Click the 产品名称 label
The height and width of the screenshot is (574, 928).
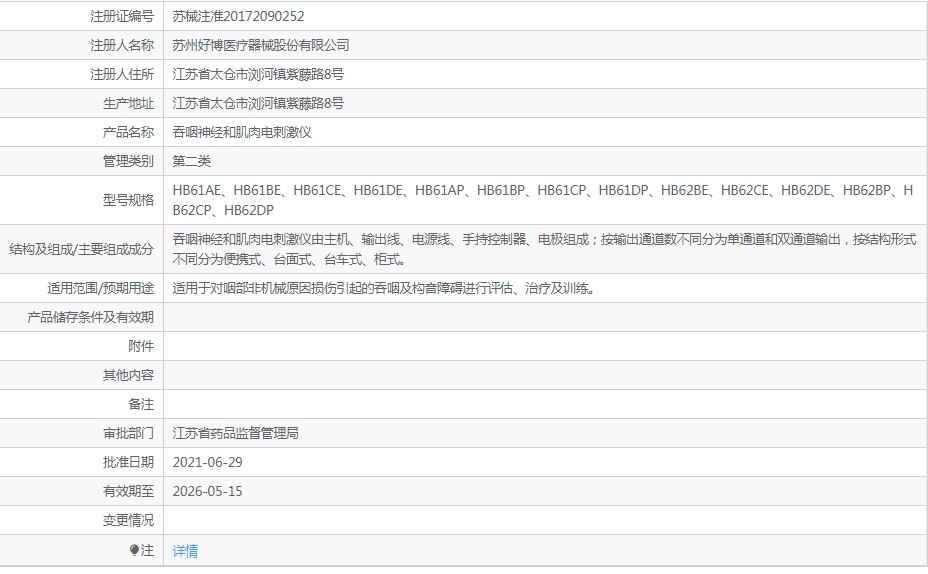point(128,133)
